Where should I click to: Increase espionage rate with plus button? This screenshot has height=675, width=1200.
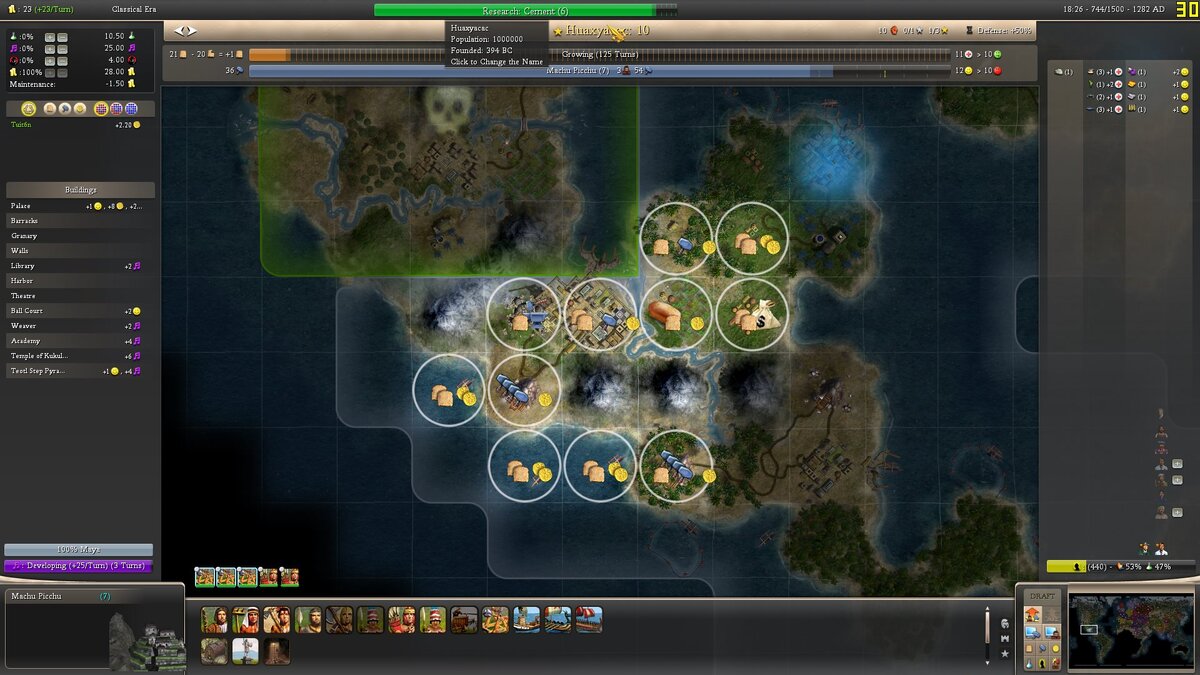[50, 61]
